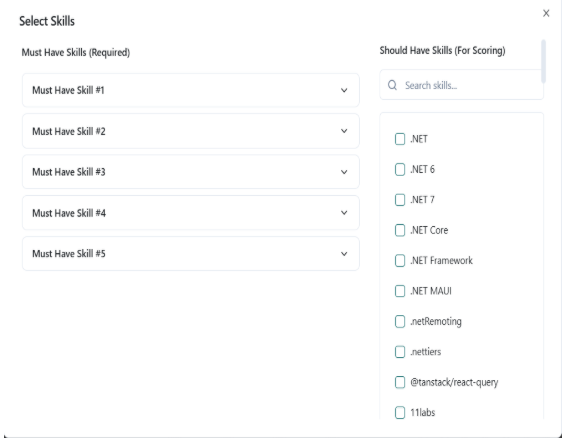Check the .netRemoting checkbox
Viewport: 567px width, 442px height.
(x=400, y=321)
